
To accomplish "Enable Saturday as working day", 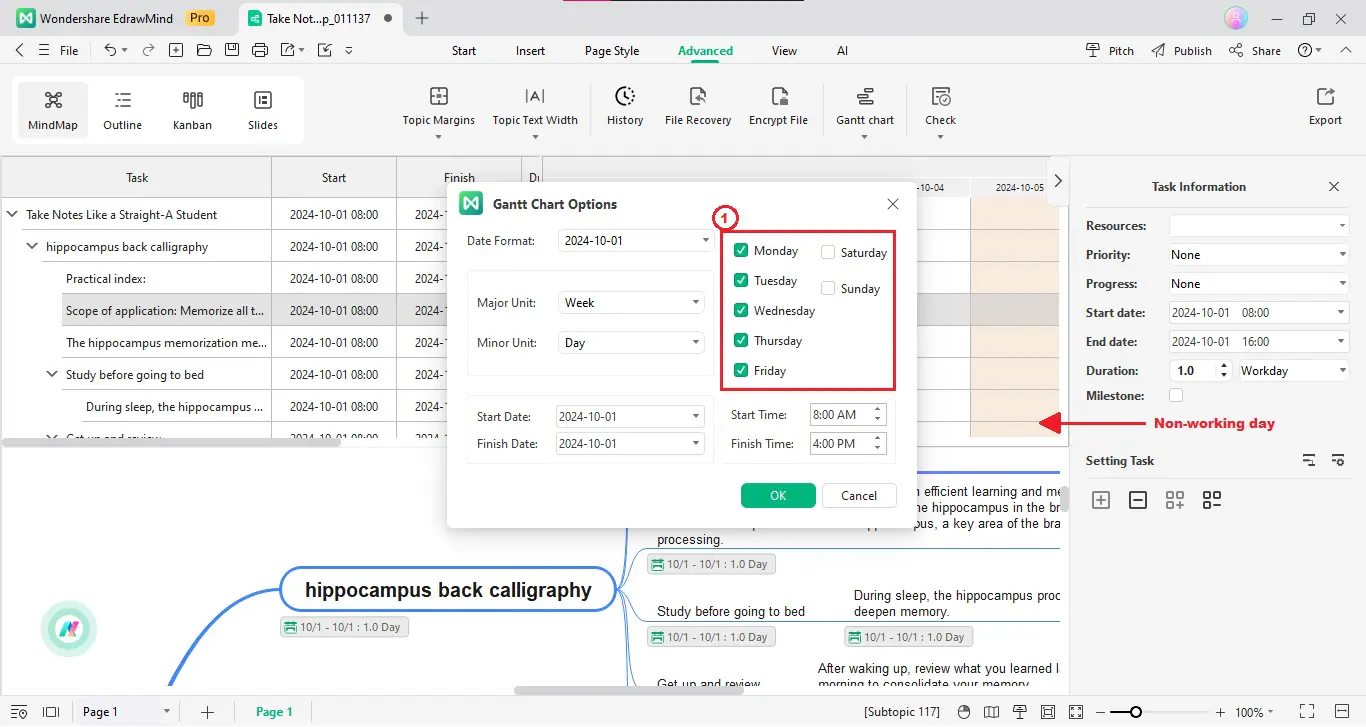I will click(x=828, y=252).
